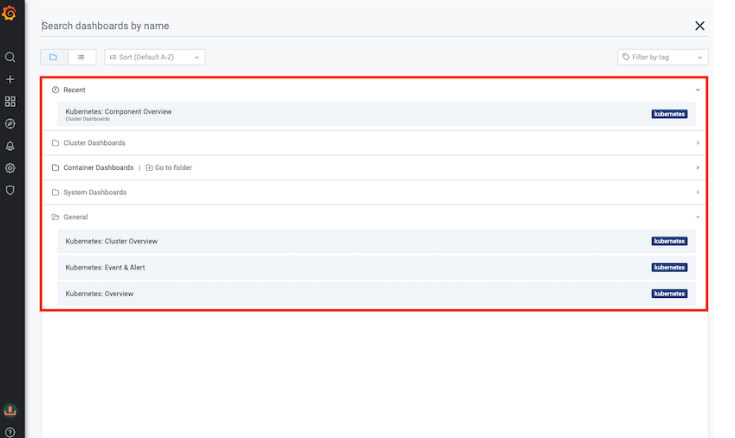This screenshot has width=735, height=438.
Task: Expand the Cluster Dashboards folder chevron
Action: coord(698,143)
